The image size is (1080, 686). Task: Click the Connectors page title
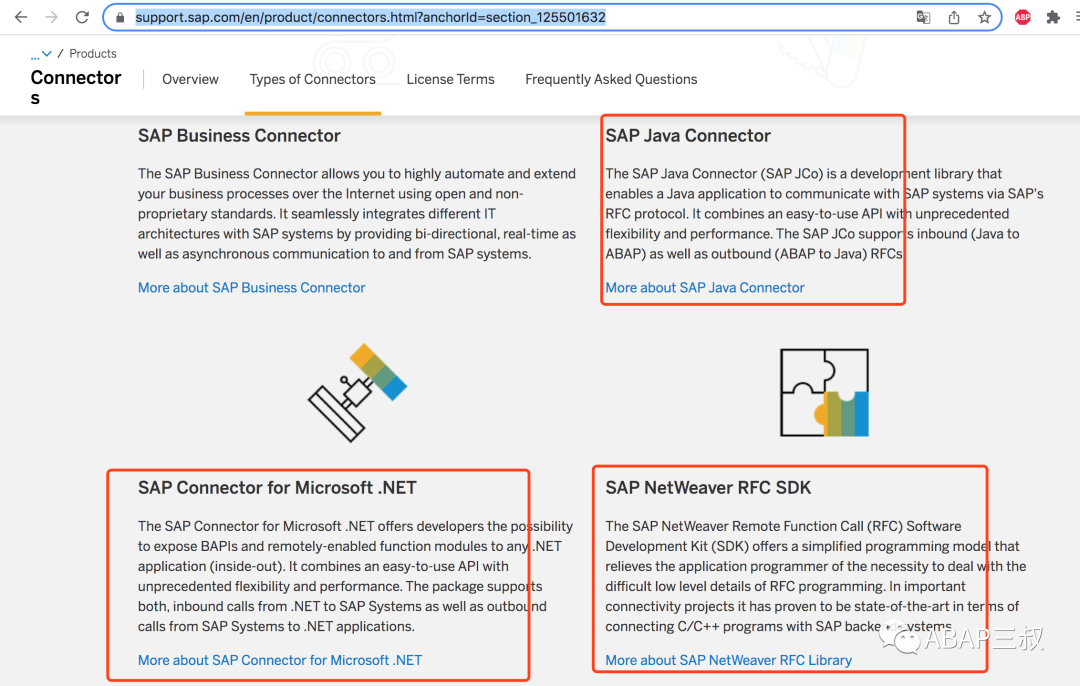(76, 87)
